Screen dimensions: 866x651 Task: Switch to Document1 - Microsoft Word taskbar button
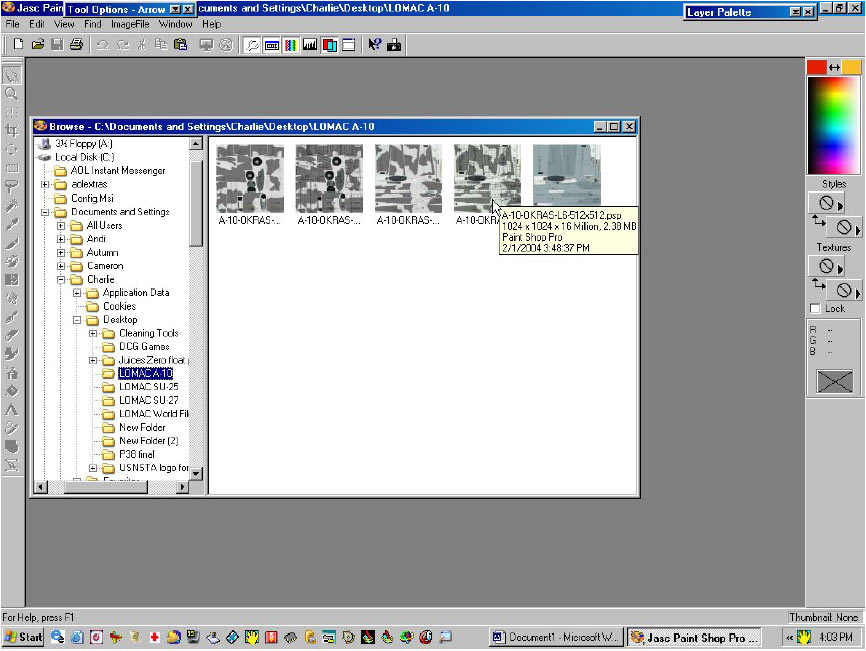[556, 637]
